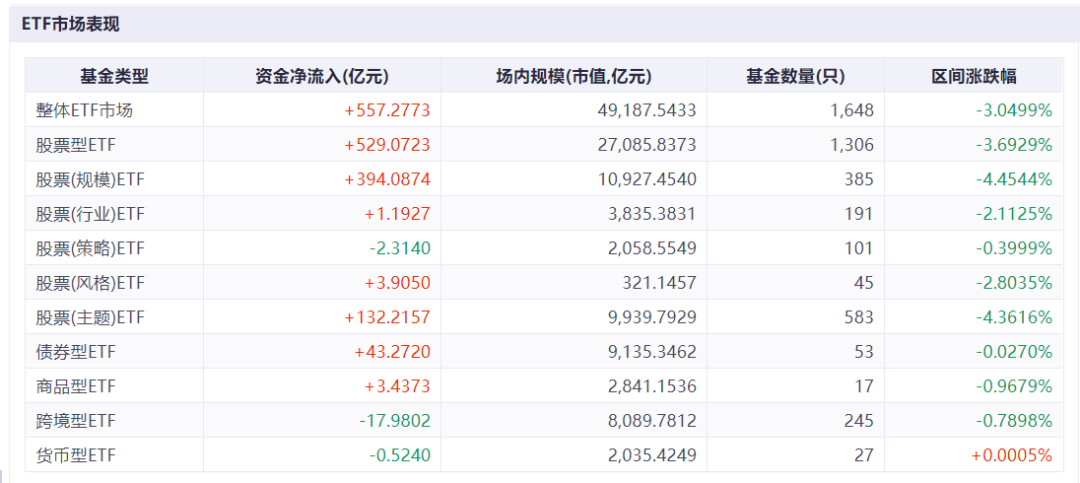Select the 货币型ETF row label

click(x=75, y=455)
